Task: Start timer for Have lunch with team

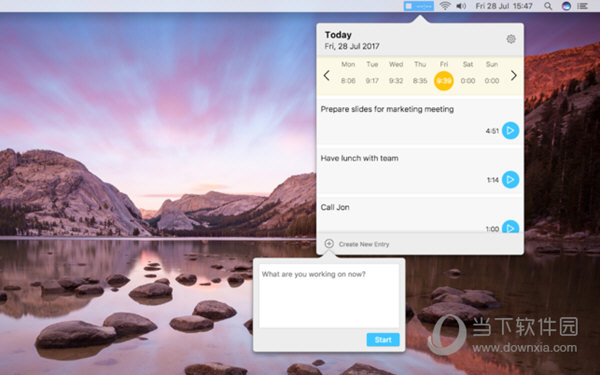Action: (x=510, y=179)
